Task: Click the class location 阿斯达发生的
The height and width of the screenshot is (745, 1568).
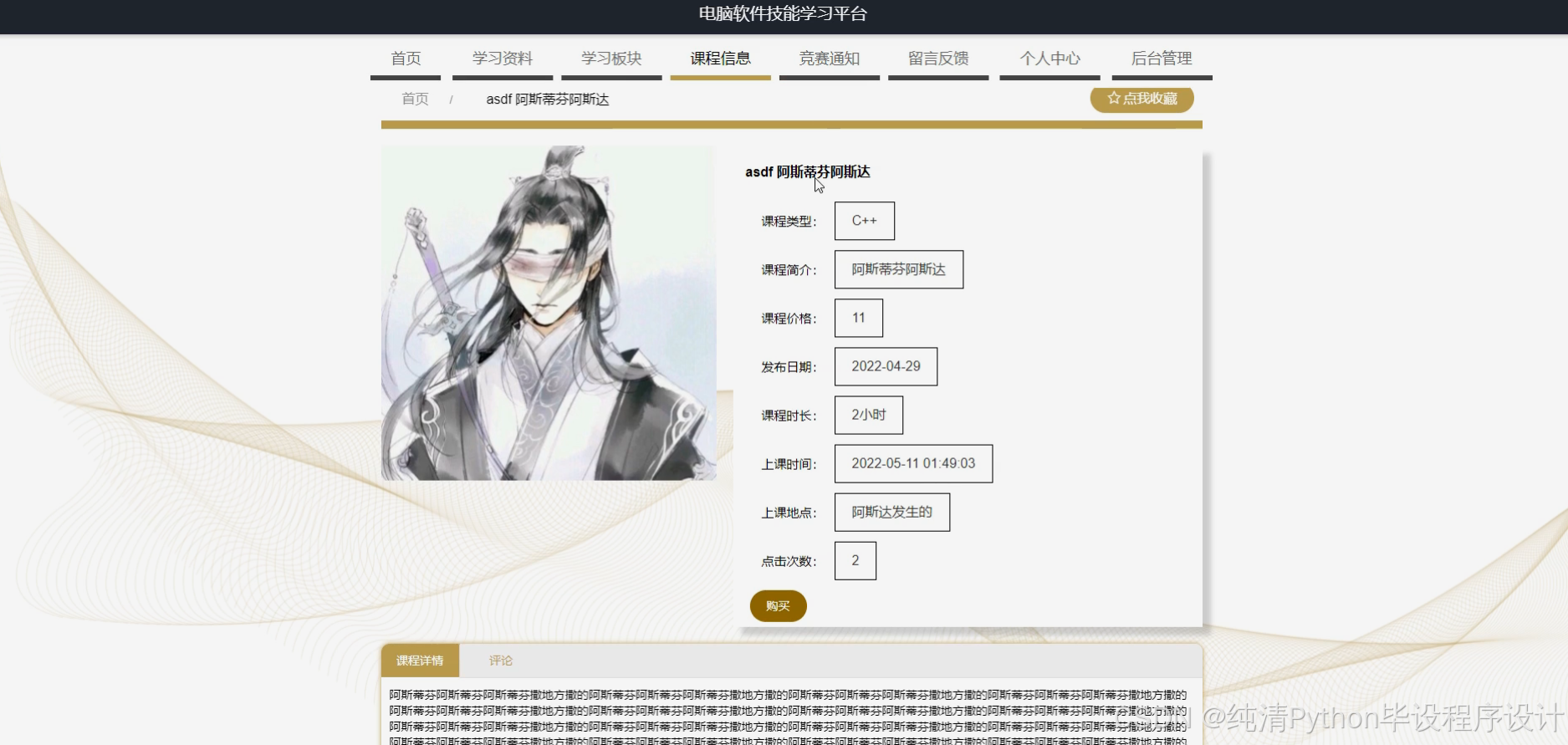Action: [892, 512]
